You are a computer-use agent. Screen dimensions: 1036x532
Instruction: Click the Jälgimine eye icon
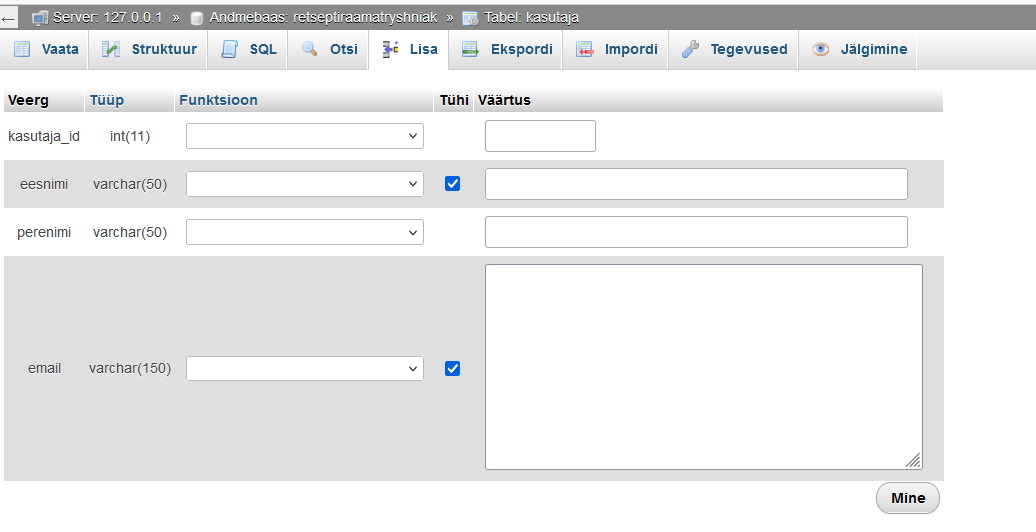click(x=821, y=49)
